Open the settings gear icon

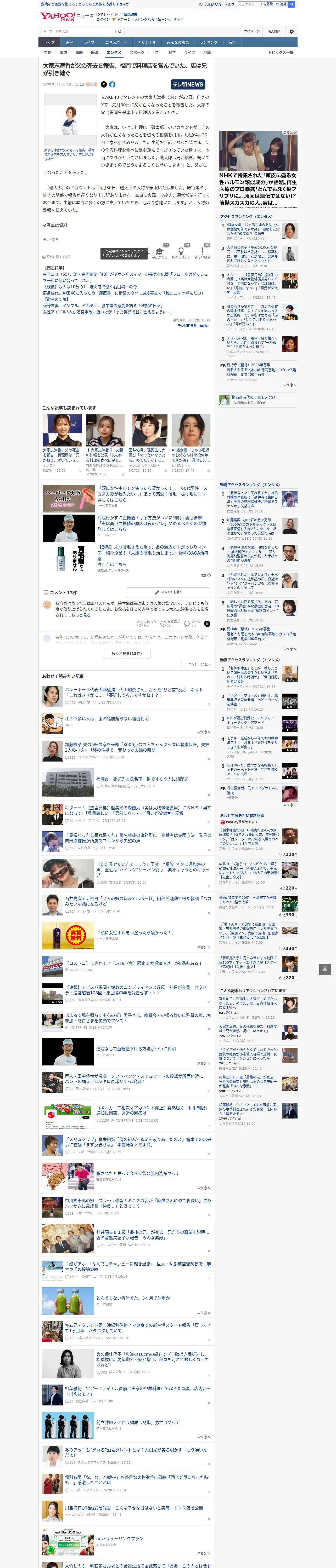tap(292, 31)
